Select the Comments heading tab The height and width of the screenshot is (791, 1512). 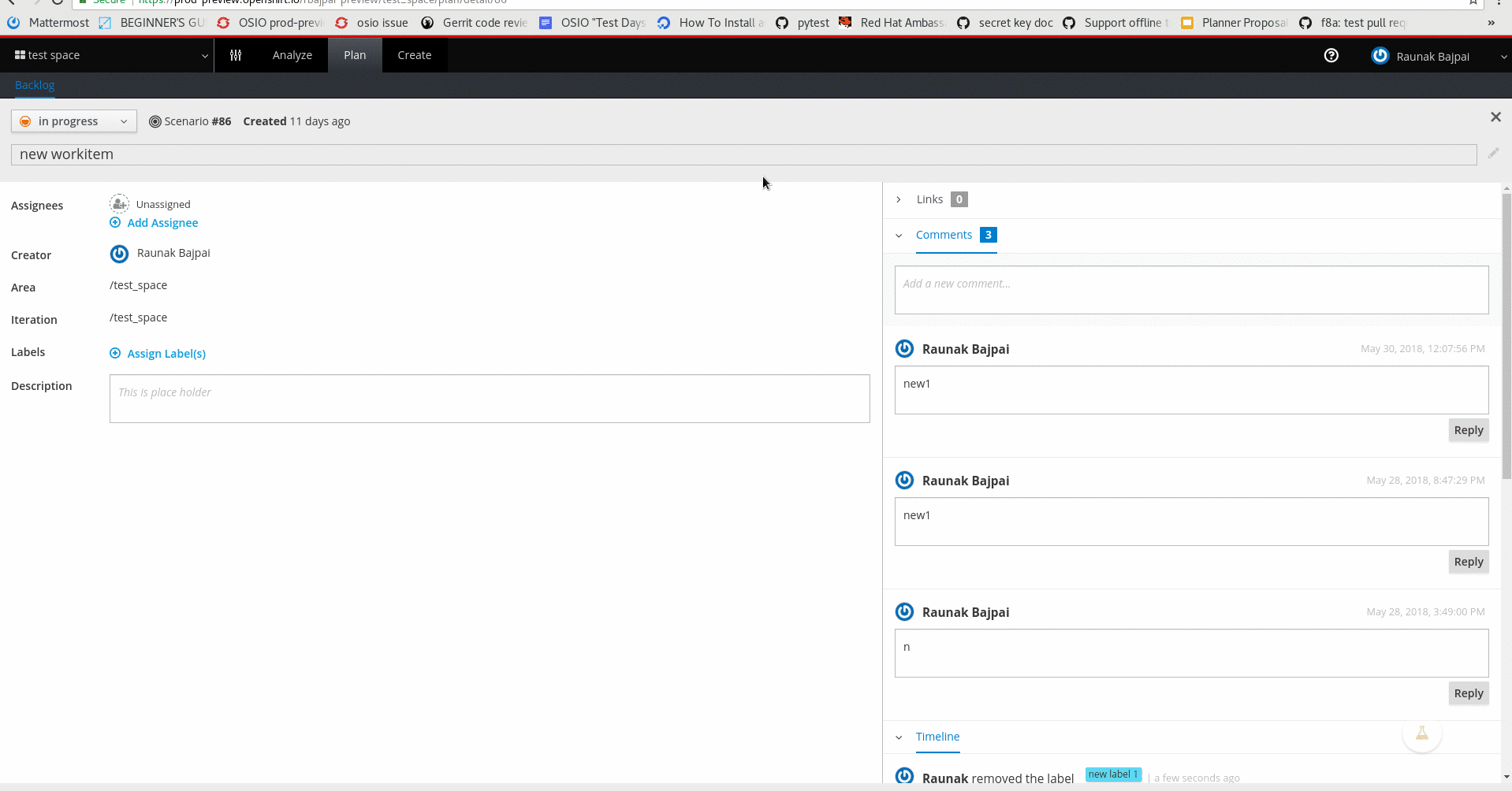[944, 235]
